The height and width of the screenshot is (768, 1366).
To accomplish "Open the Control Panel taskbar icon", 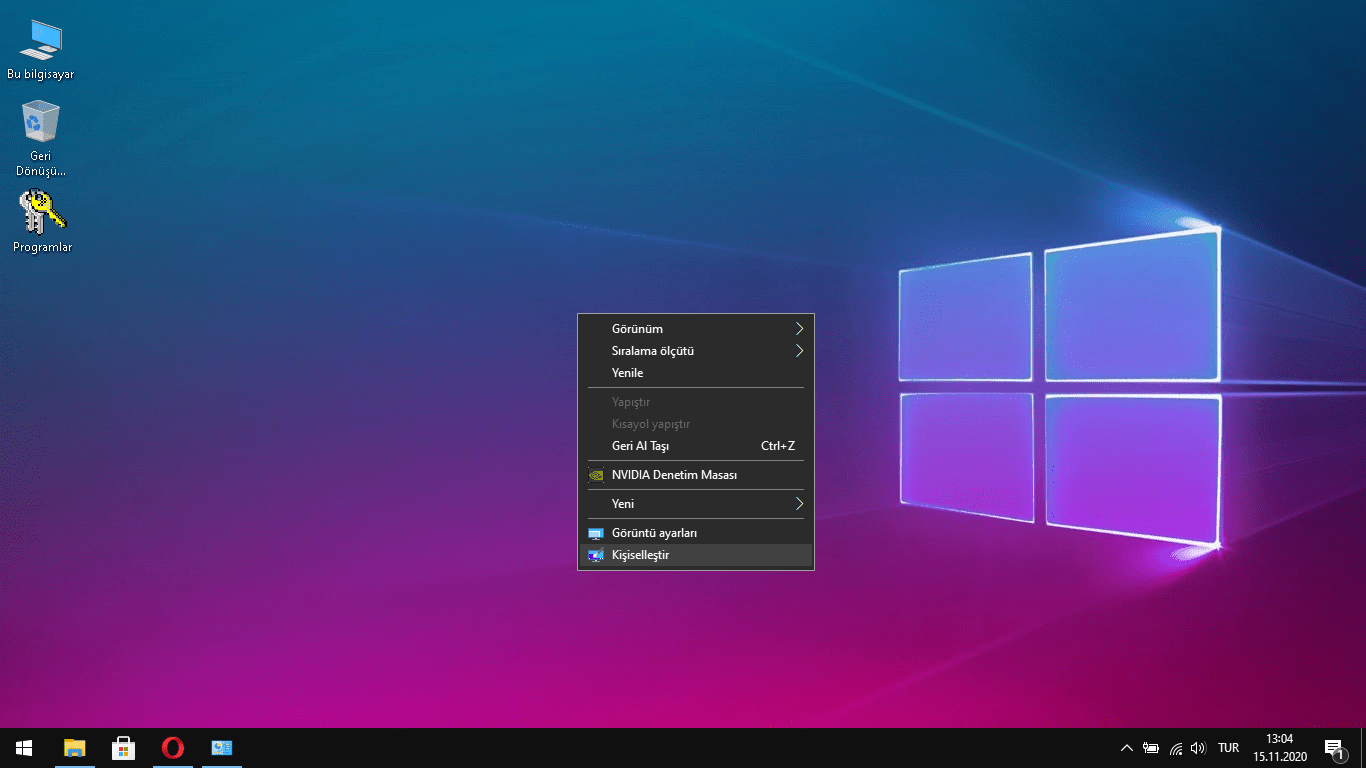I will (221, 748).
